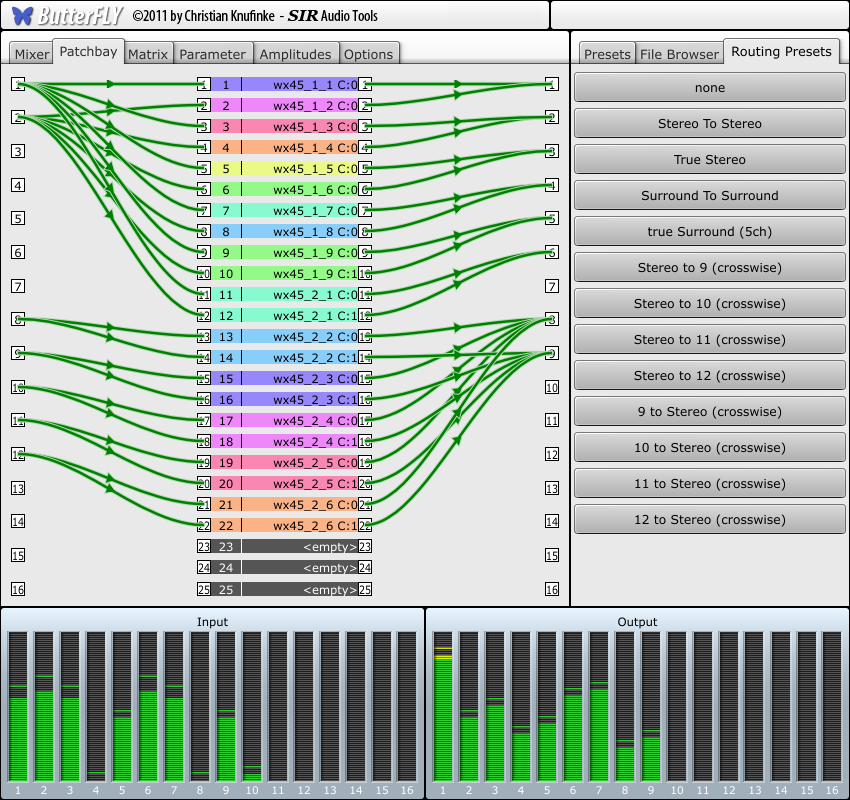Select slot 8 wx45_1_8 C:0
Viewport: 850px width, 800px height.
click(285, 231)
